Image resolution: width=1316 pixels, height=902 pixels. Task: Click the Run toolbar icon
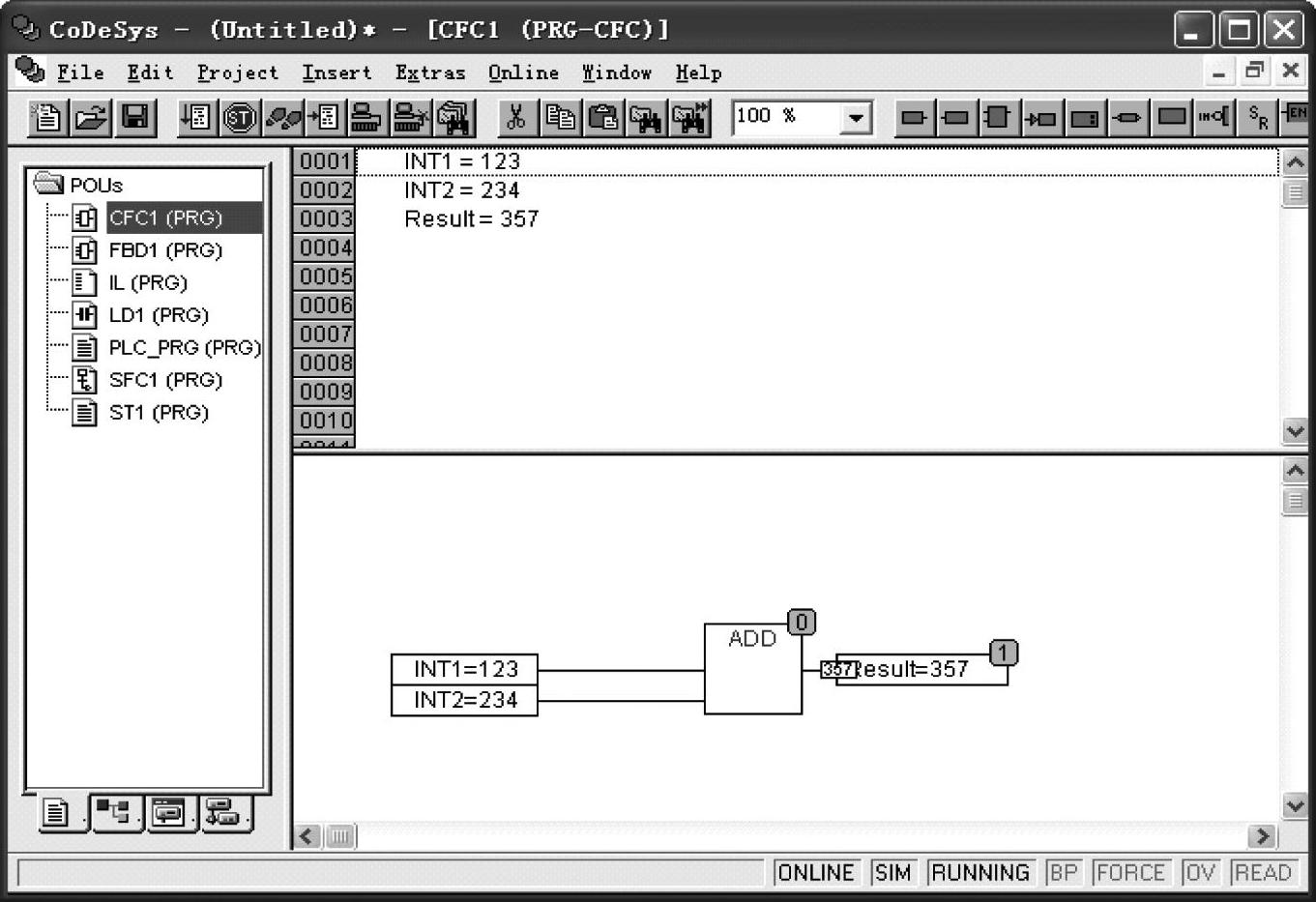196,118
